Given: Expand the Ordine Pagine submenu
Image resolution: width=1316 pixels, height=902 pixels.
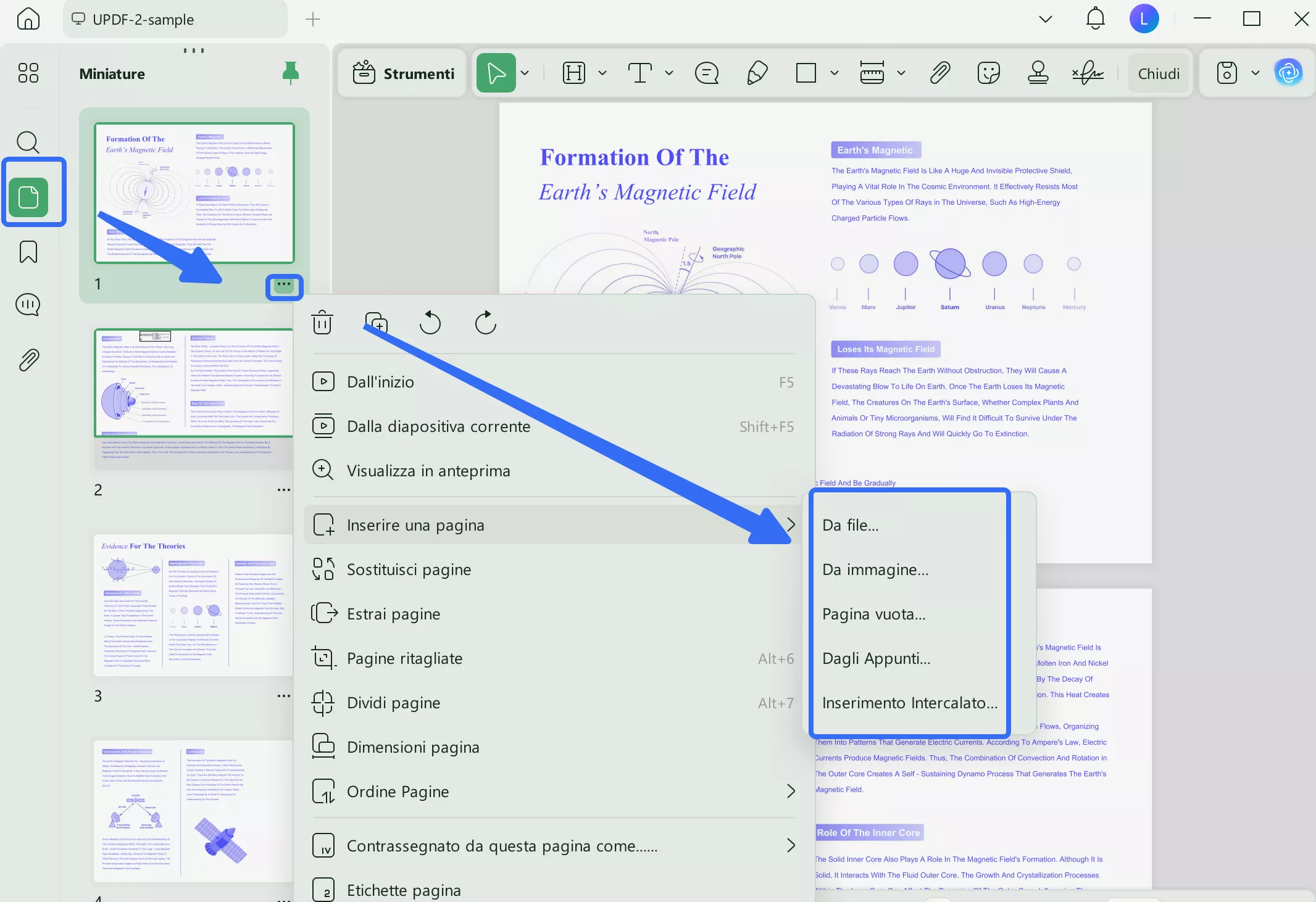Looking at the screenshot, I should coord(791,792).
